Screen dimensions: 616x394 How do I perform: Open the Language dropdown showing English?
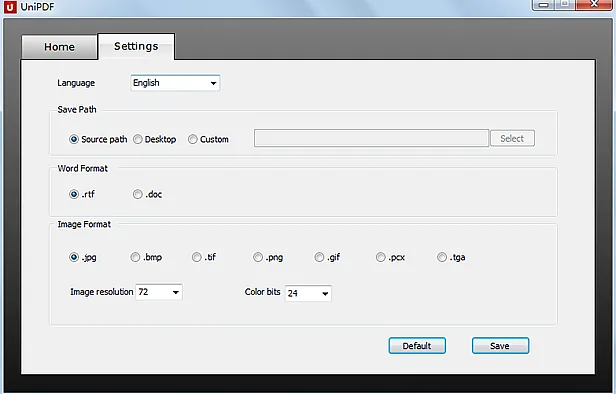[x=175, y=83]
